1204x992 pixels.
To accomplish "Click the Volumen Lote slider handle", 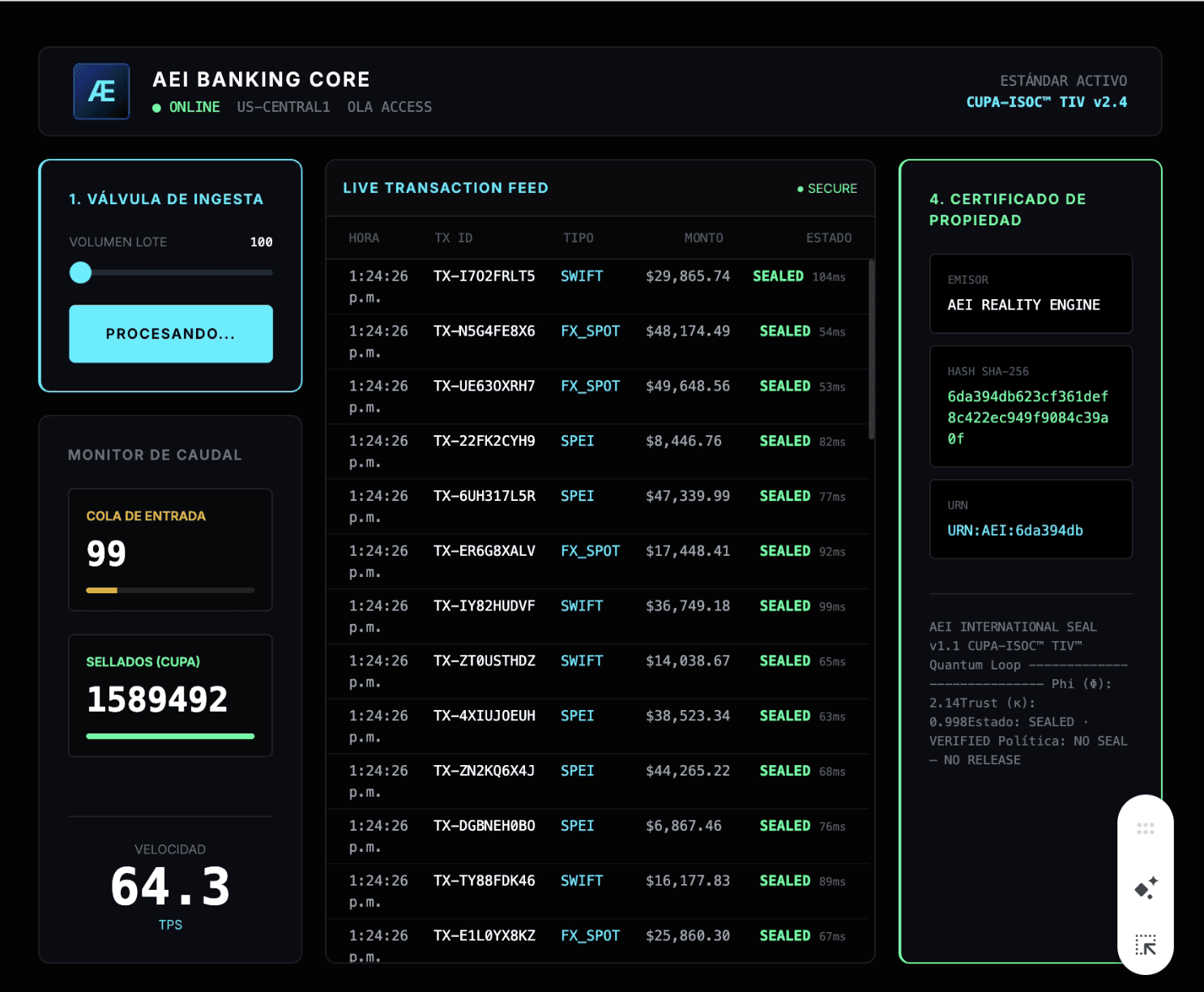I will coord(80,272).
